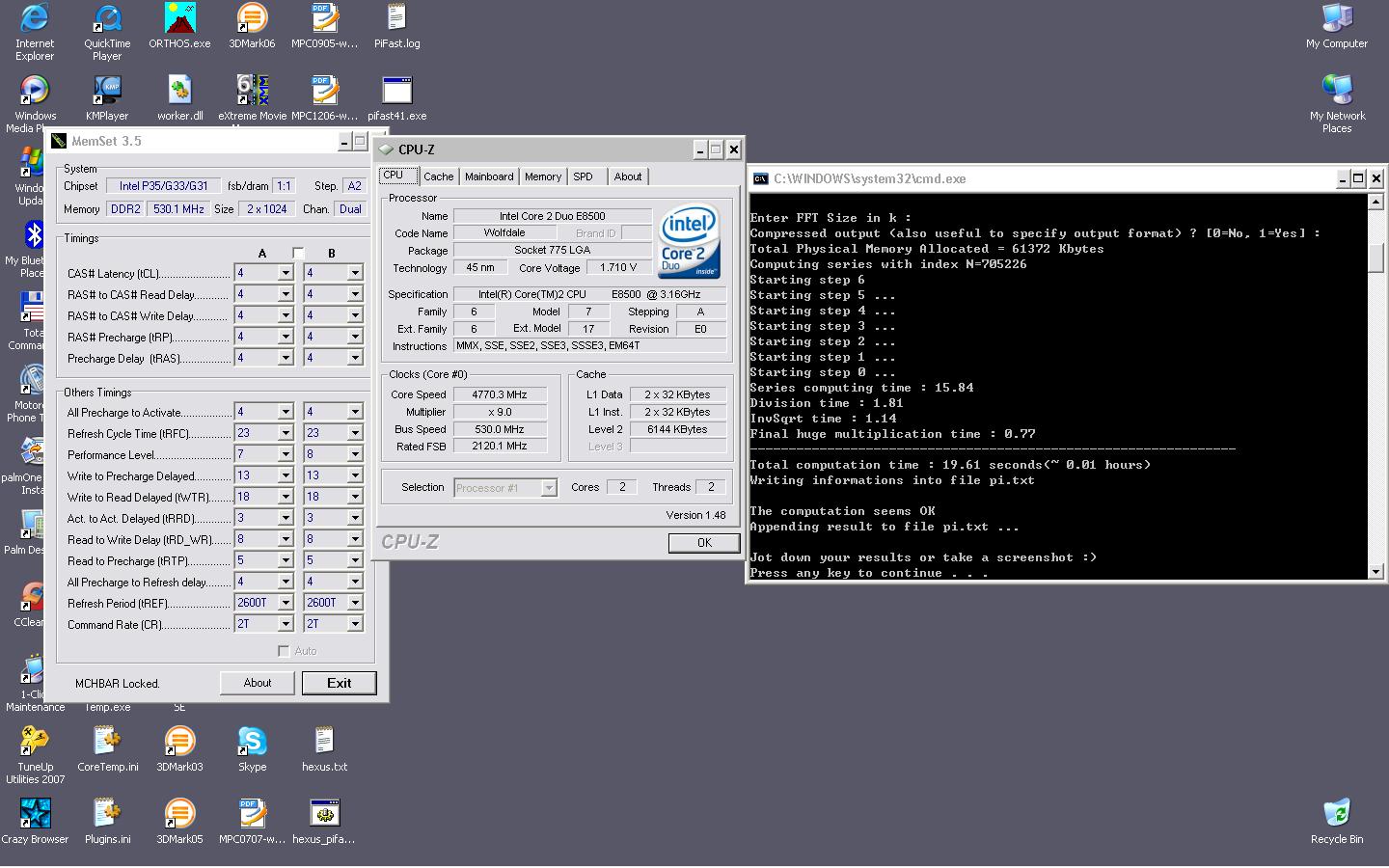Viewport: 1389px width, 868px height.
Task: Click the cmd.exe scrollbar up arrow
Action: click(x=1376, y=203)
